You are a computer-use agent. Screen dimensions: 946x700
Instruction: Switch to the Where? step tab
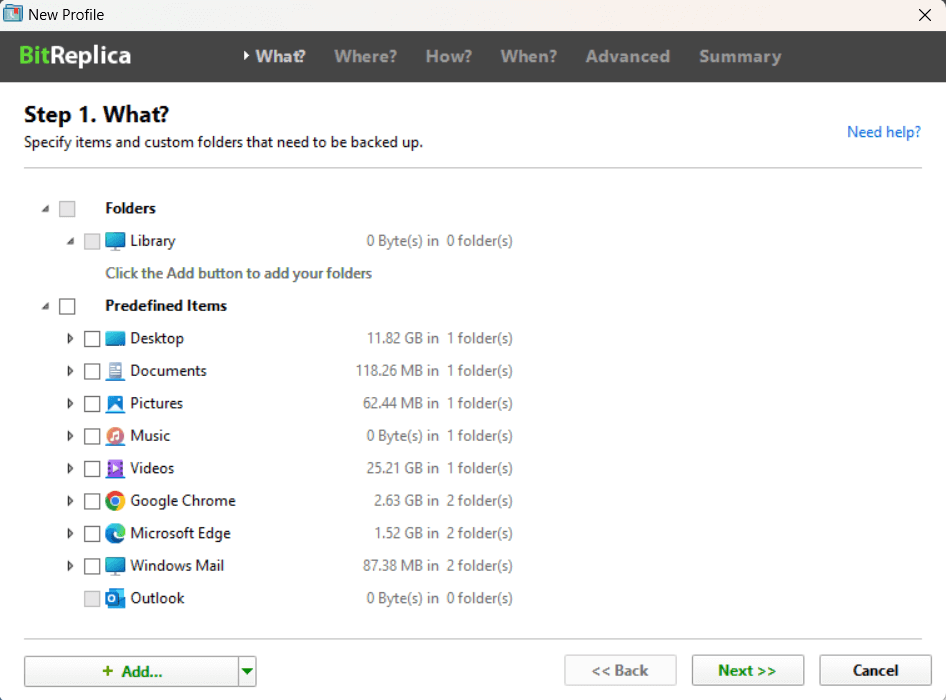[x=365, y=56]
